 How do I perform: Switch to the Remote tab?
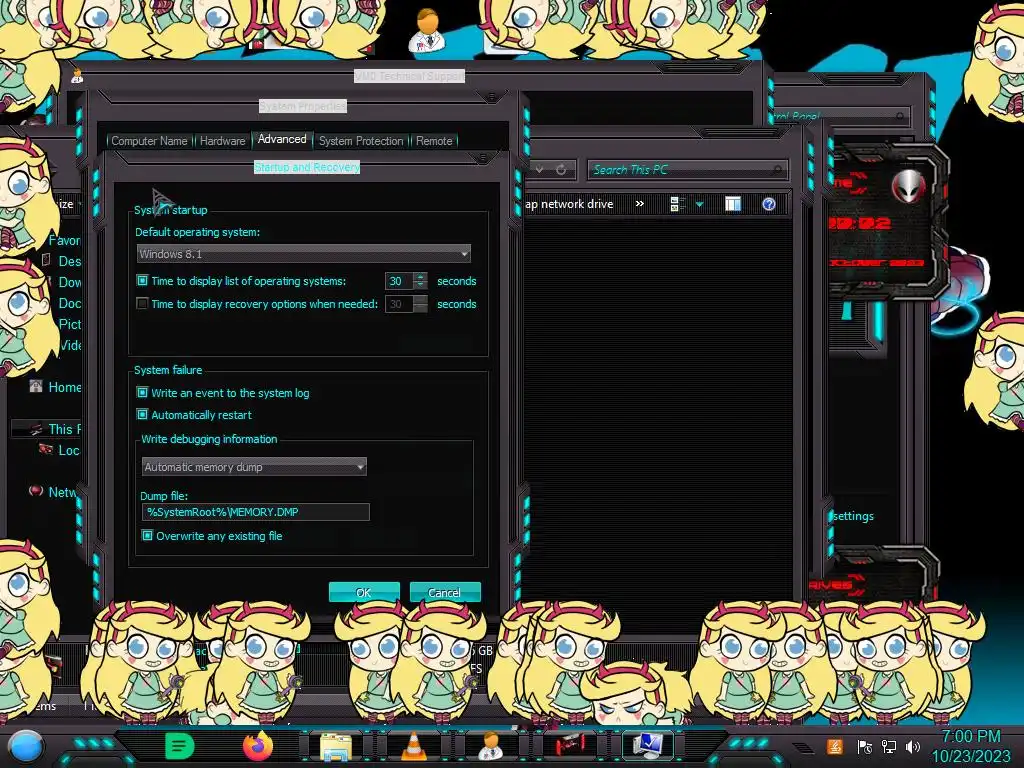pyautogui.click(x=434, y=140)
